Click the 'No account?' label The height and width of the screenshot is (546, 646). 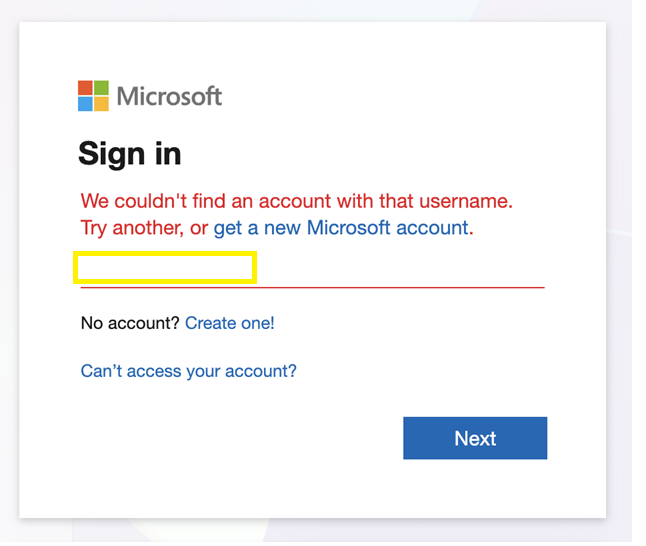click(x=130, y=323)
